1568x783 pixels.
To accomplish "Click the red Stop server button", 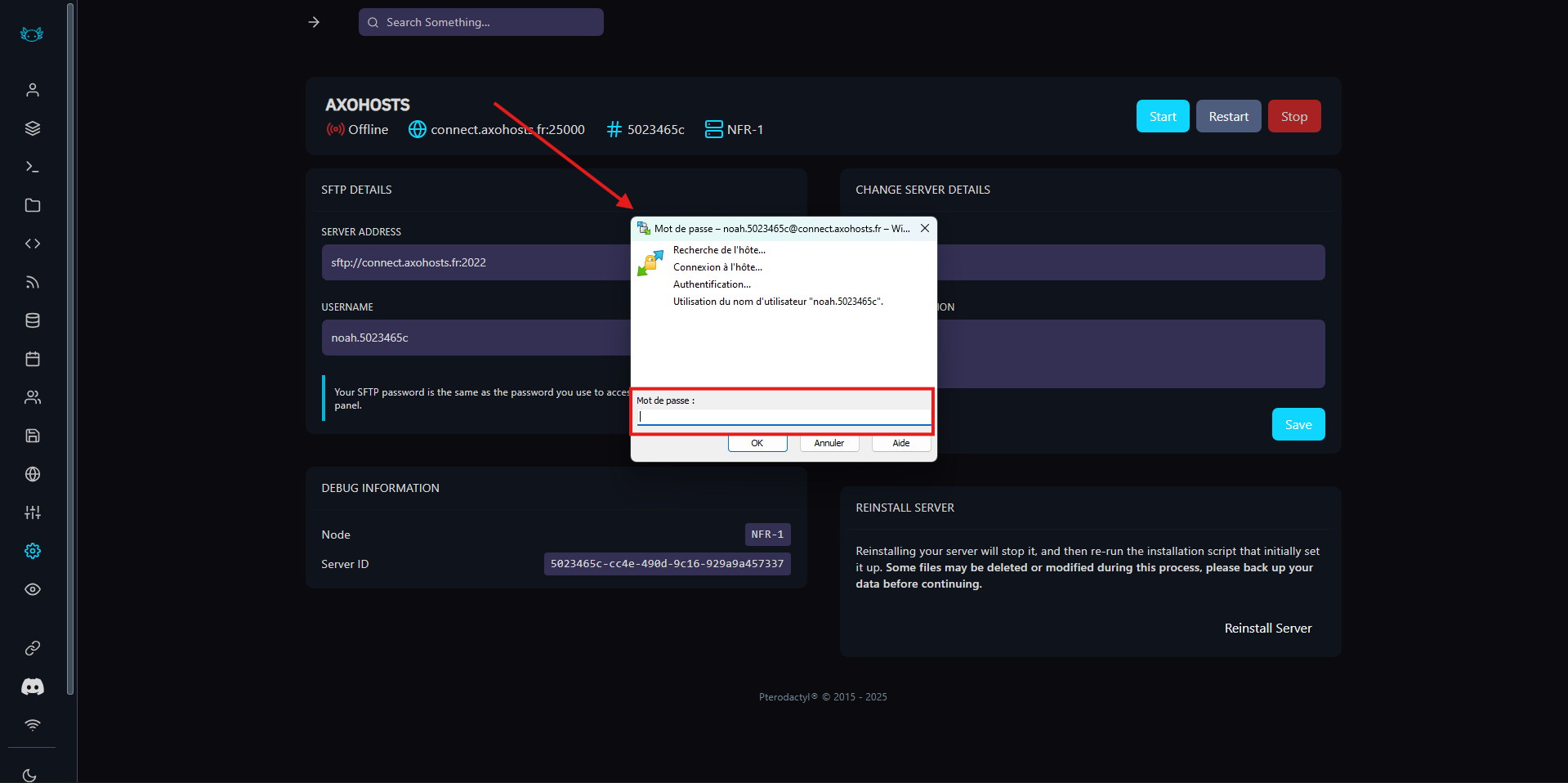I will click(x=1293, y=116).
